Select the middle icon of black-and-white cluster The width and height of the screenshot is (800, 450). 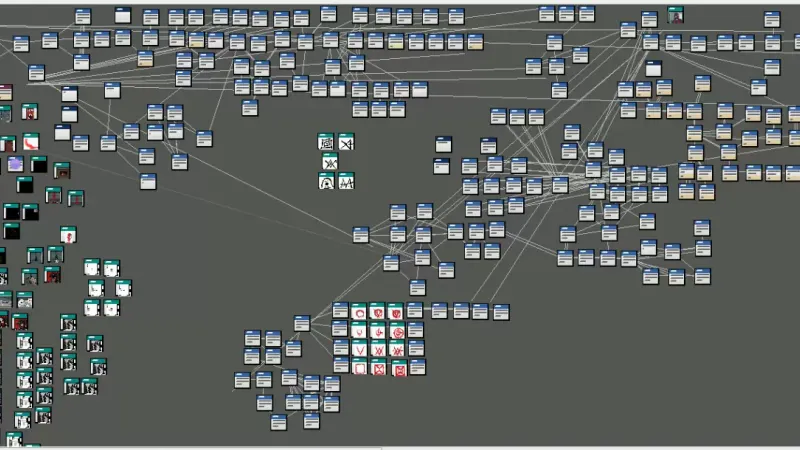click(330, 162)
